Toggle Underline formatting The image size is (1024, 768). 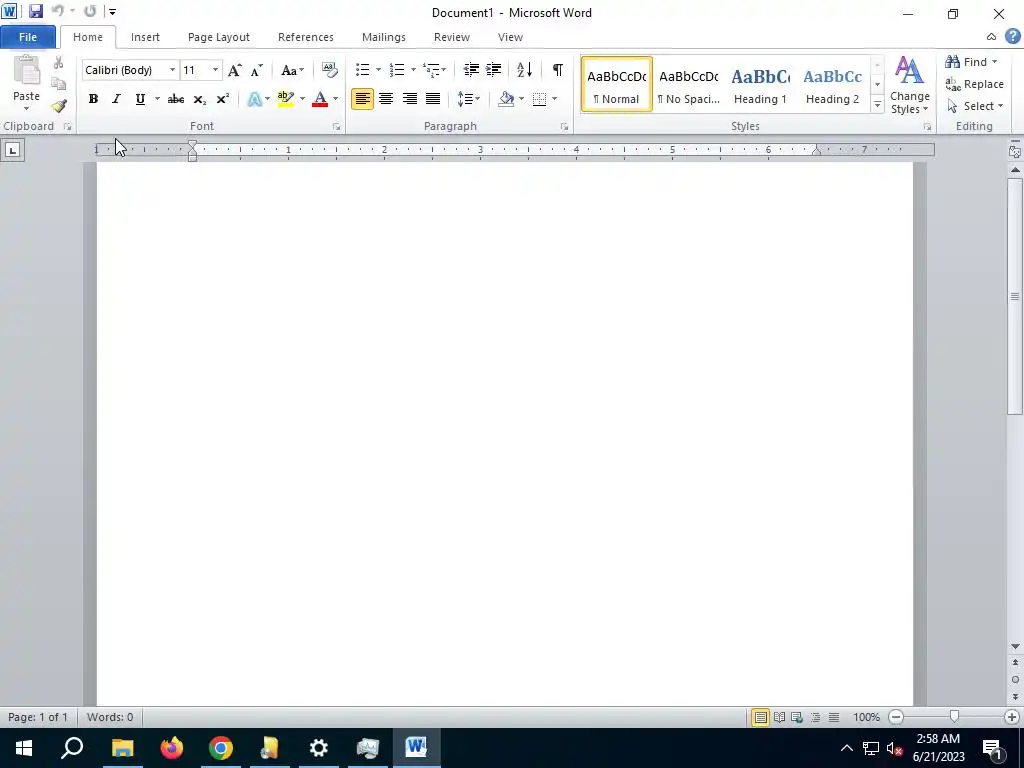coord(140,99)
